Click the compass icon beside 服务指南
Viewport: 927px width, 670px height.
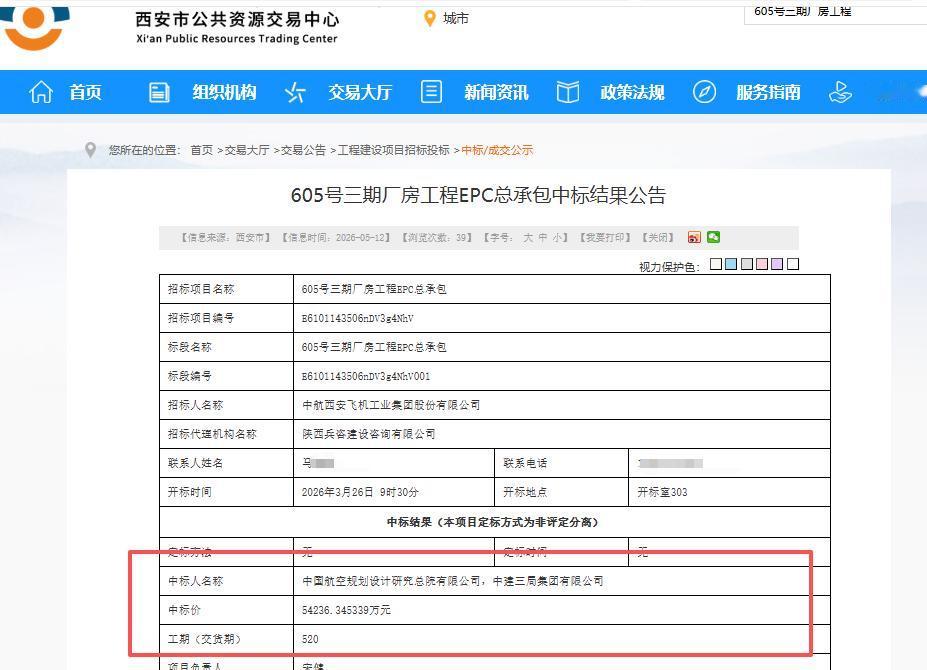click(704, 92)
